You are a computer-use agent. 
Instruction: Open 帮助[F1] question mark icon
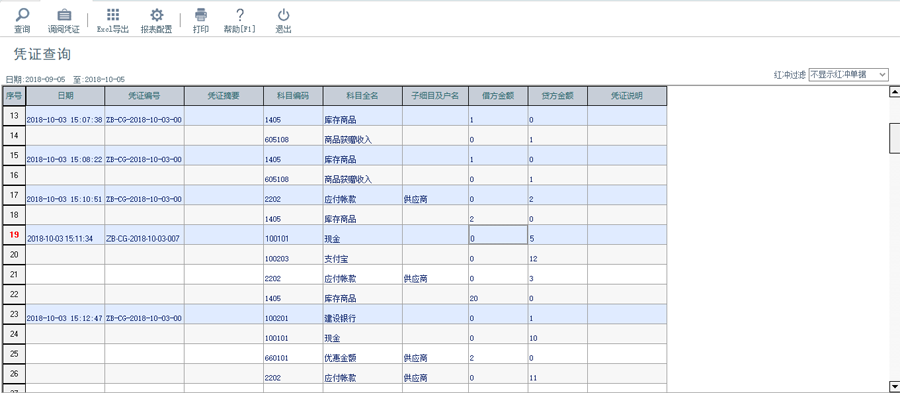pyautogui.click(x=240, y=15)
